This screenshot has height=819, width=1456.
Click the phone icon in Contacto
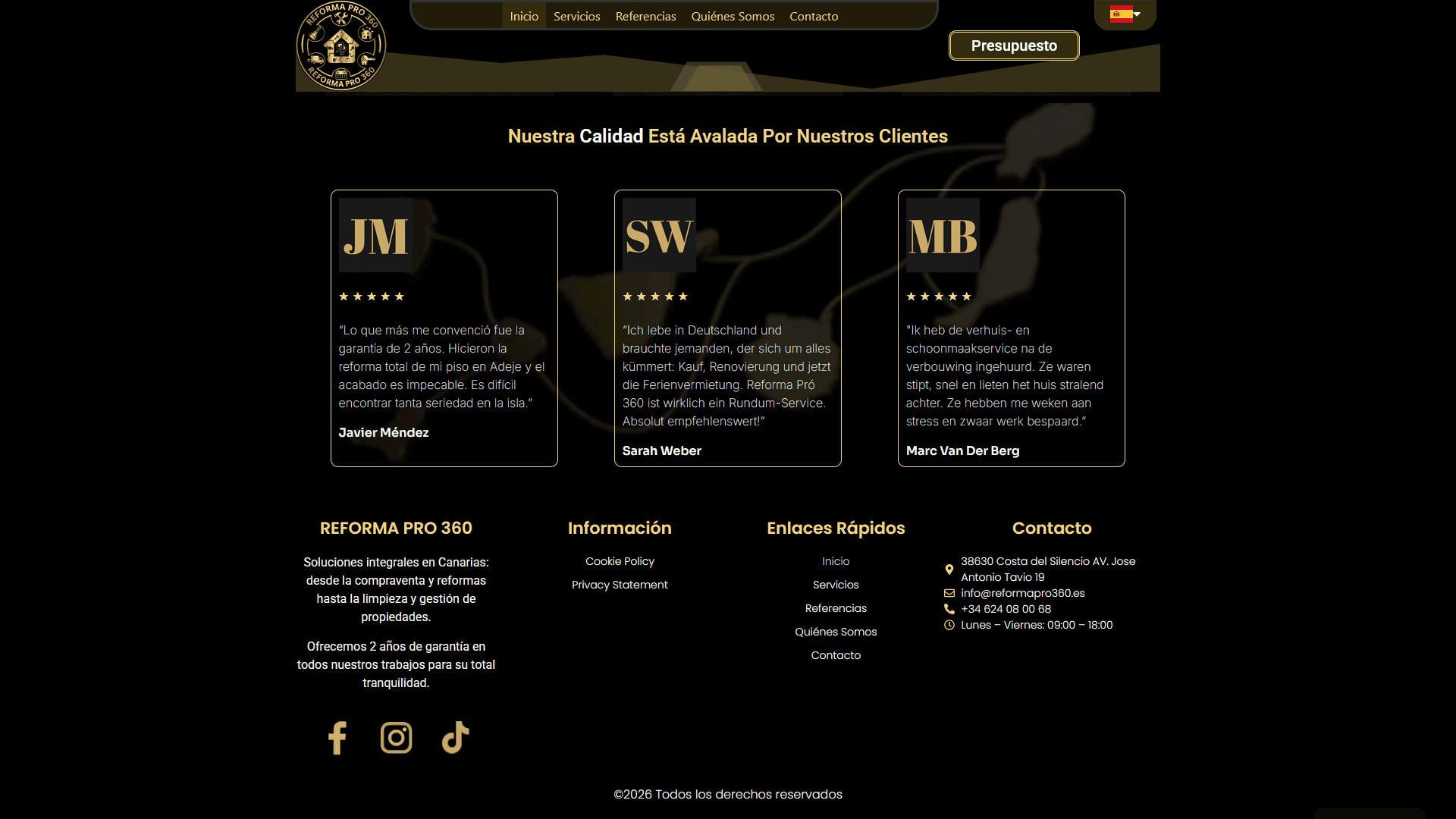coord(949,609)
